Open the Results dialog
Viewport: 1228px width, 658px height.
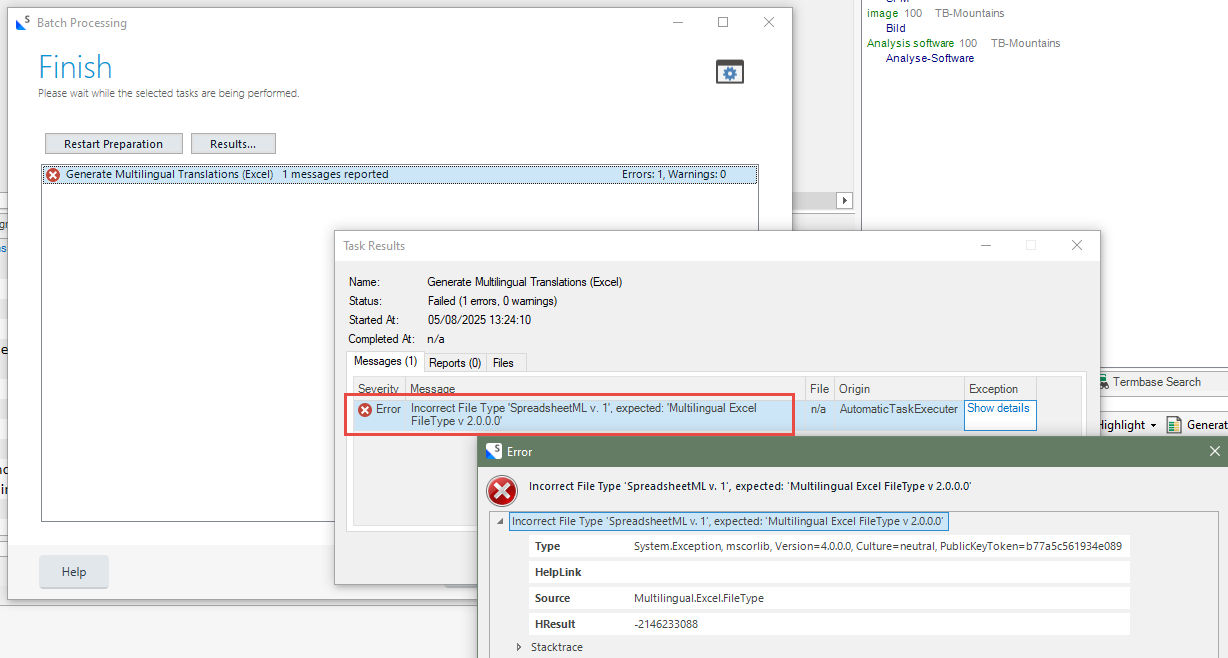point(233,143)
